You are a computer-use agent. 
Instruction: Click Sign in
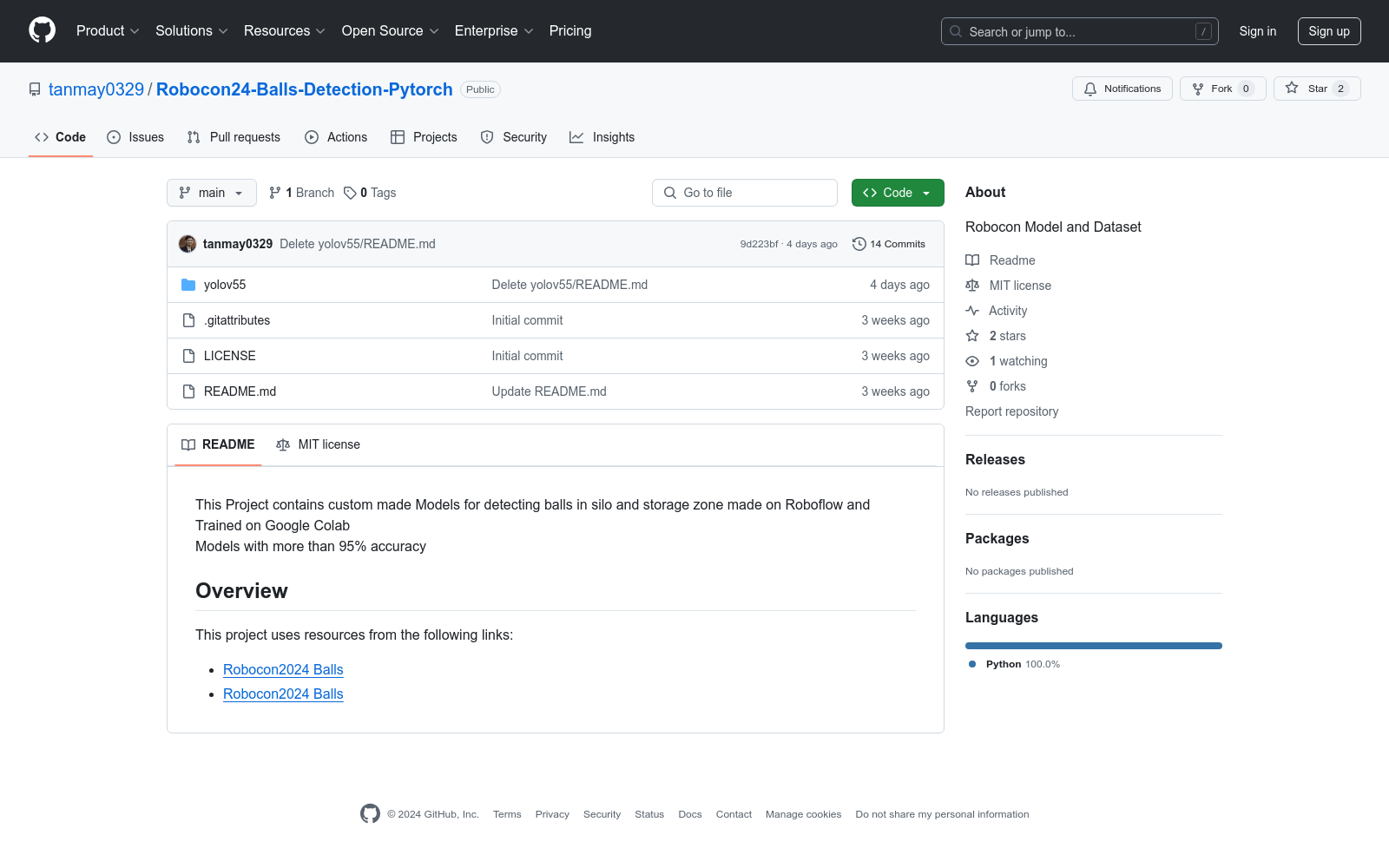(x=1258, y=31)
